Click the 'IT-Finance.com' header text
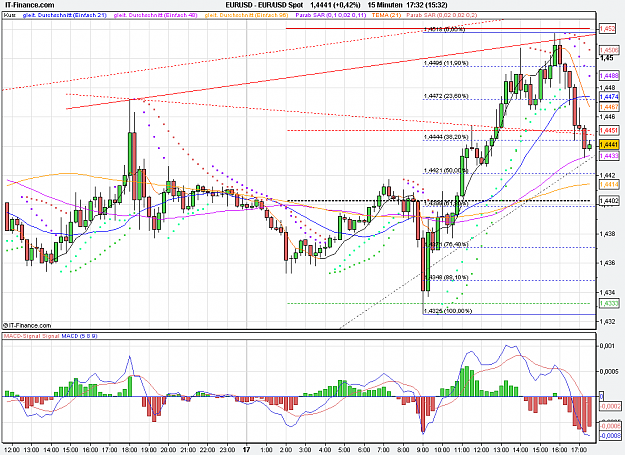The height and width of the screenshot is (455, 625). point(27,5)
